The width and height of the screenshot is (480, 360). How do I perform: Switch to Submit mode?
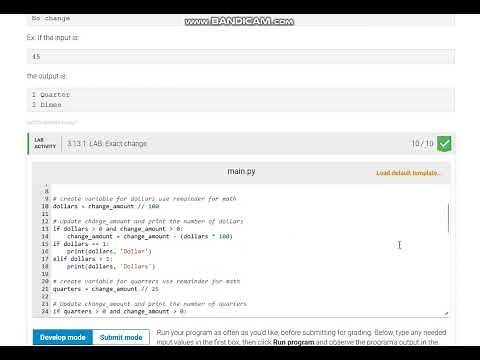(x=121, y=337)
